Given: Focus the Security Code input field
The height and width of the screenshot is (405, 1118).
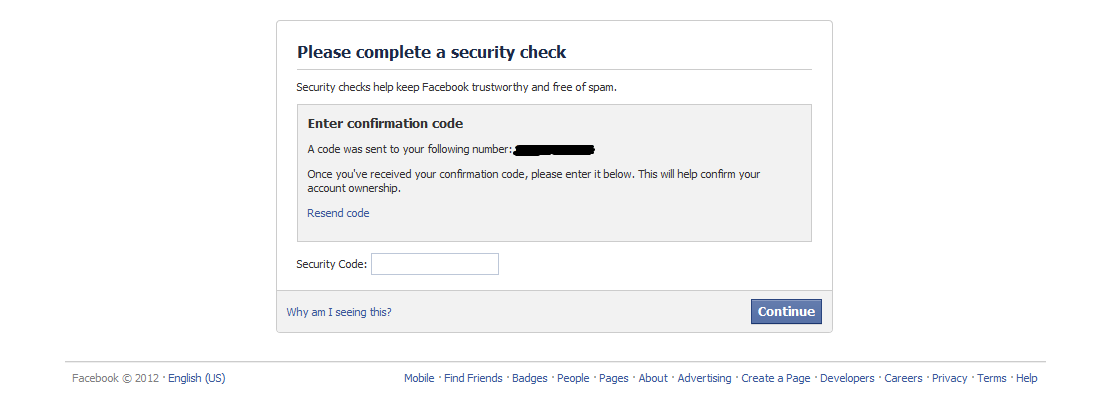Looking at the screenshot, I should (435, 264).
